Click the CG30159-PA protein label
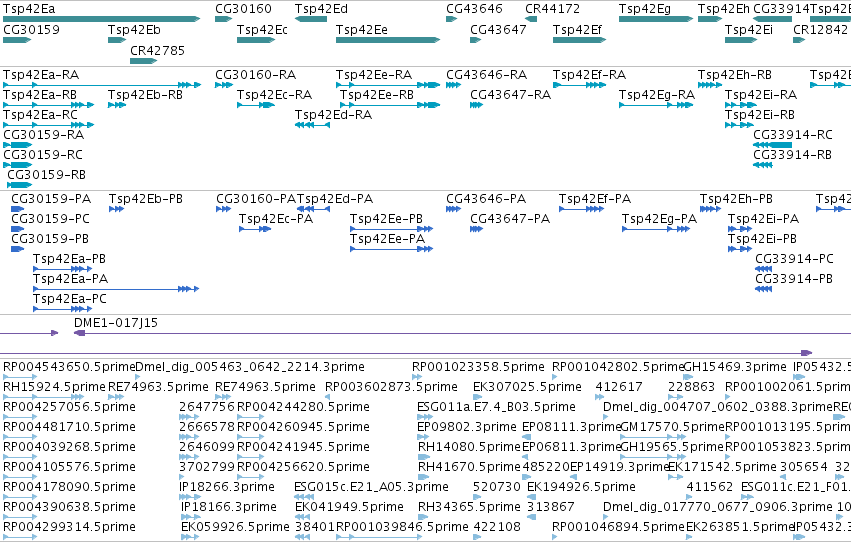851x542 pixels. click(x=51, y=199)
